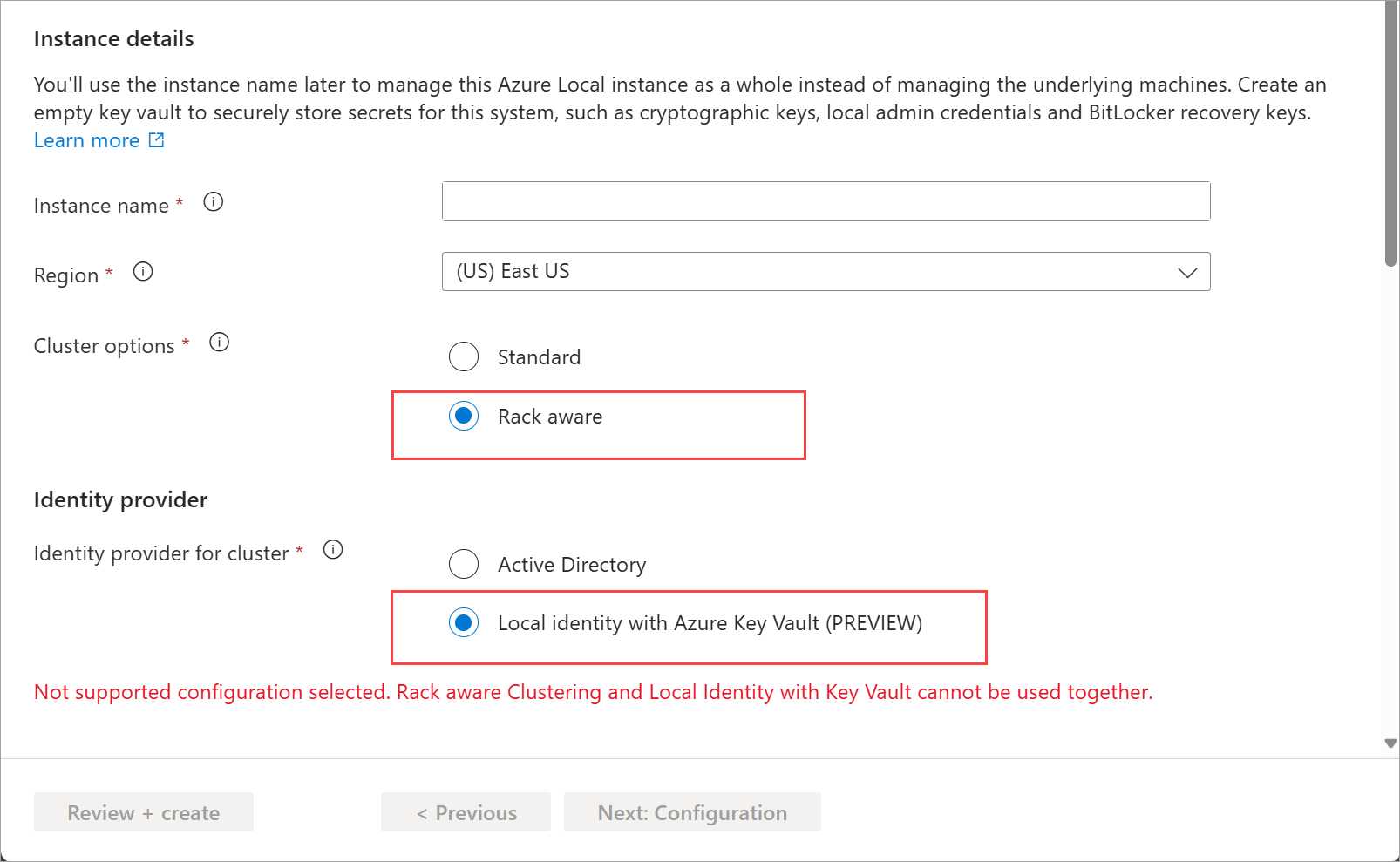This screenshot has height=862, width=1400.
Task: Select the Standard cluster option
Action: (464, 356)
